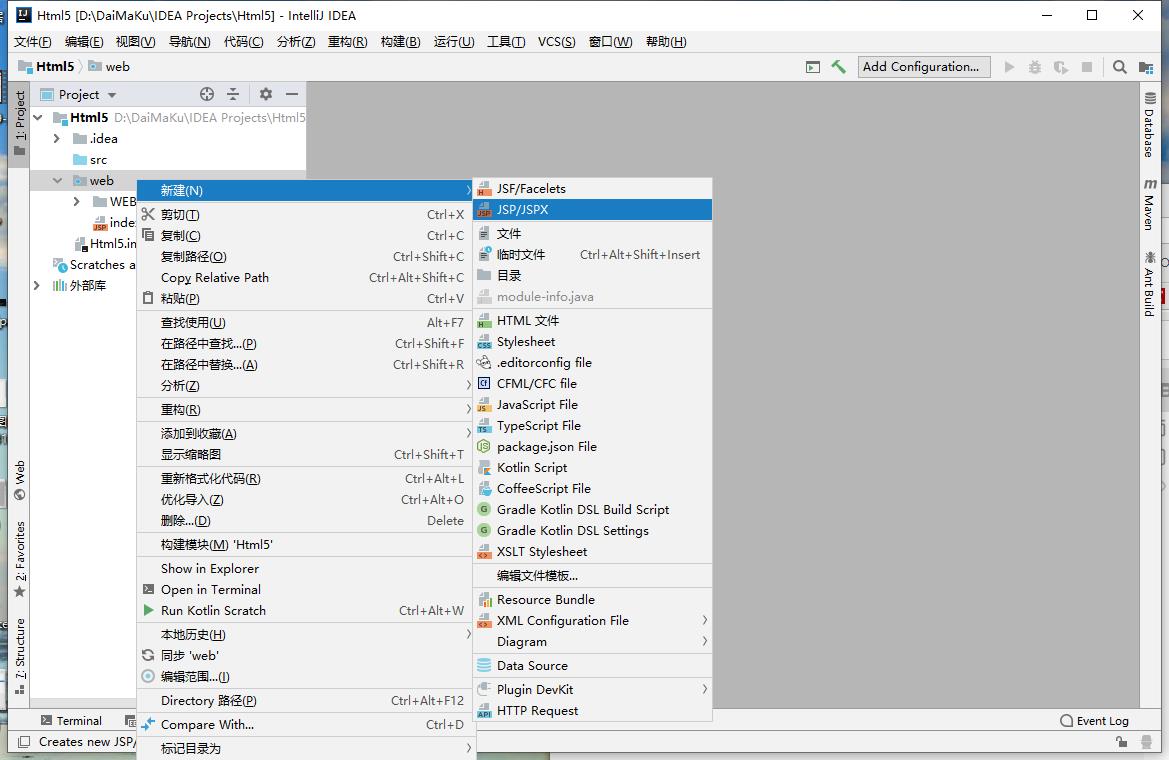Click Event Log button
The height and width of the screenshot is (760, 1169).
tap(1094, 720)
